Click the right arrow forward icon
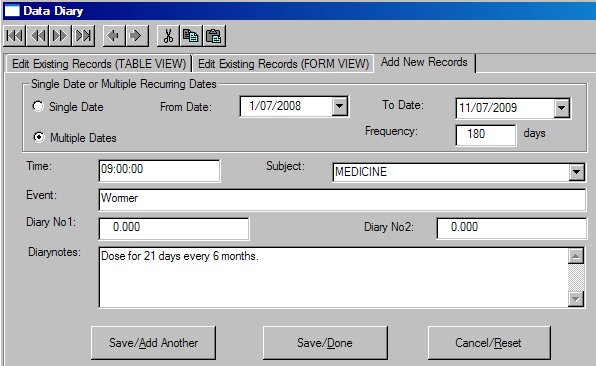The image size is (596, 366). 136,36
